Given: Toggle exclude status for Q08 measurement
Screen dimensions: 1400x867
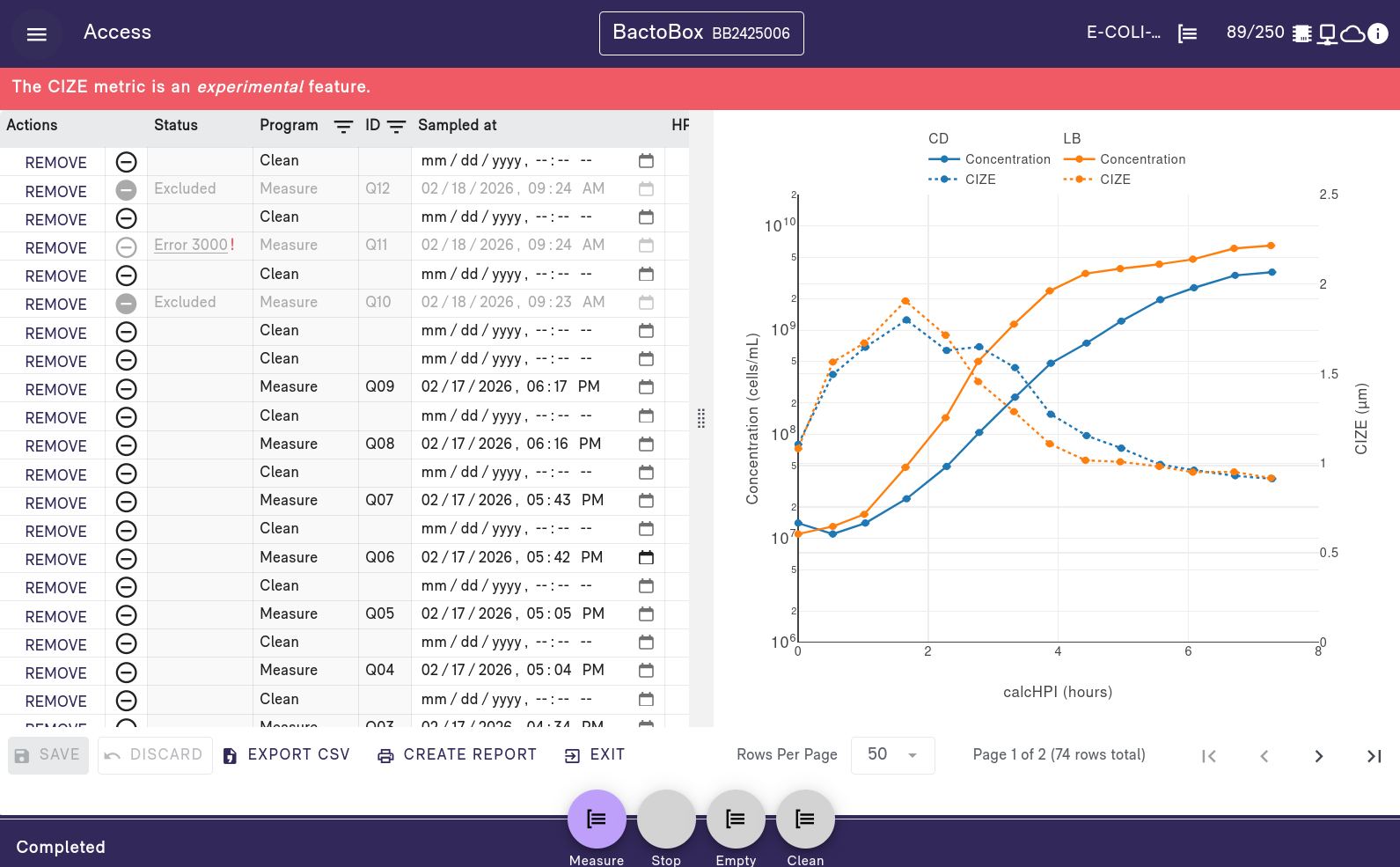Looking at the screenshot, I should click(127, 445).
